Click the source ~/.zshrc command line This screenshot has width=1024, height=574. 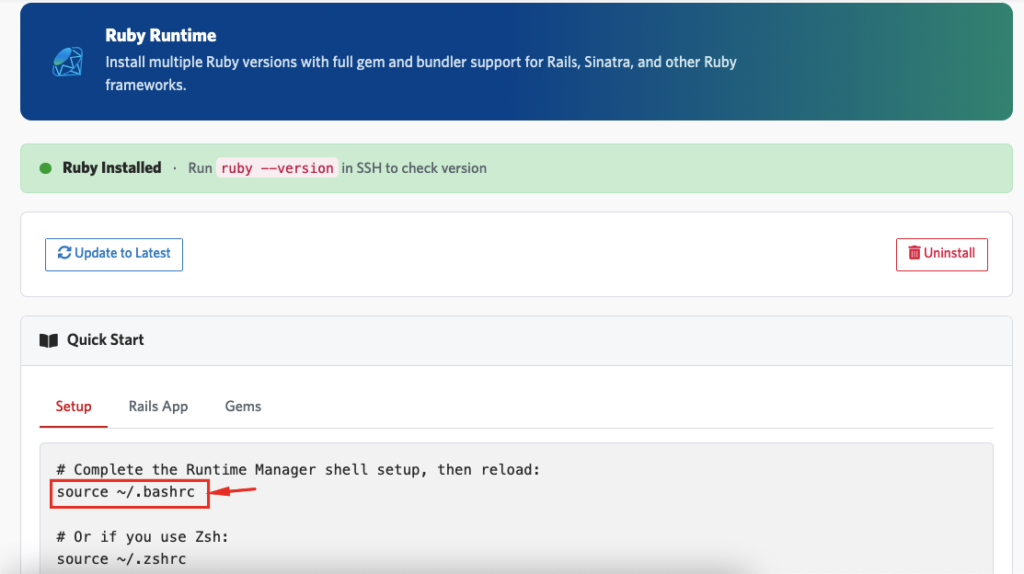(x=121, y=559)
